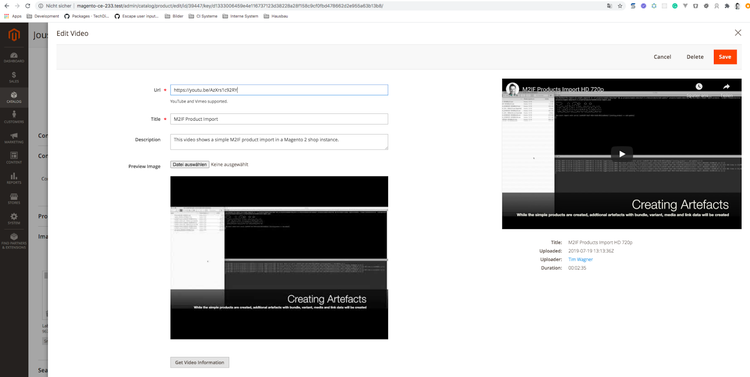Open the CI Systeme bookmarks folder

[x=203, y=16]
